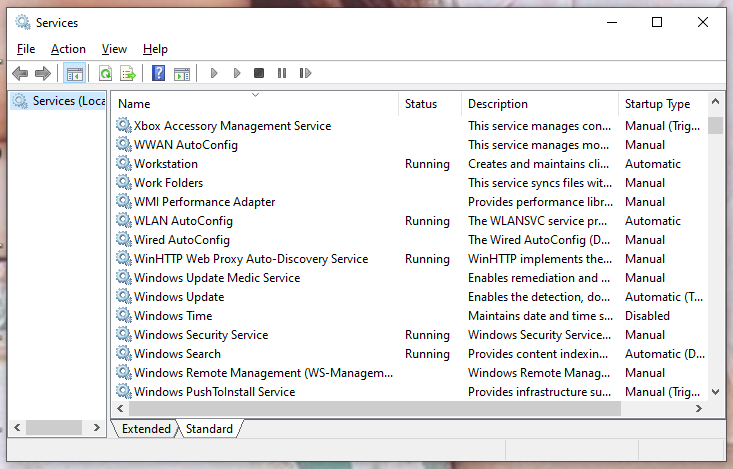Click the Forward arrow toolbar icon
The width and height of the screenshot is (733, 469).
(x=43, y=73)
